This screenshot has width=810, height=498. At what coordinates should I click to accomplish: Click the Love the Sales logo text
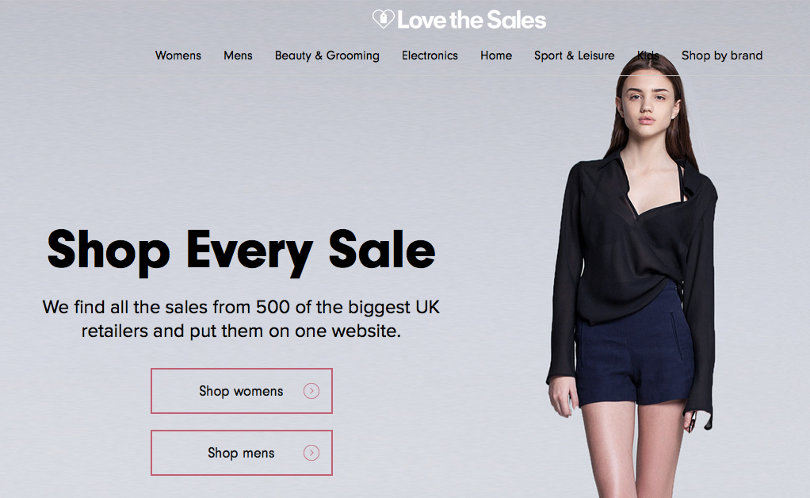(472, 20)
